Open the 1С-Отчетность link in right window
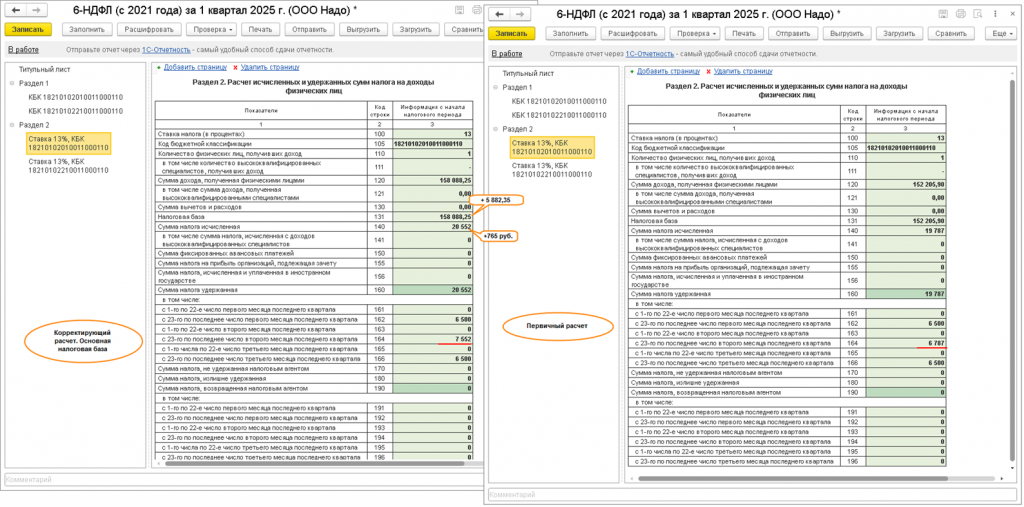The image size is (1024, 507). coord(650,54)
